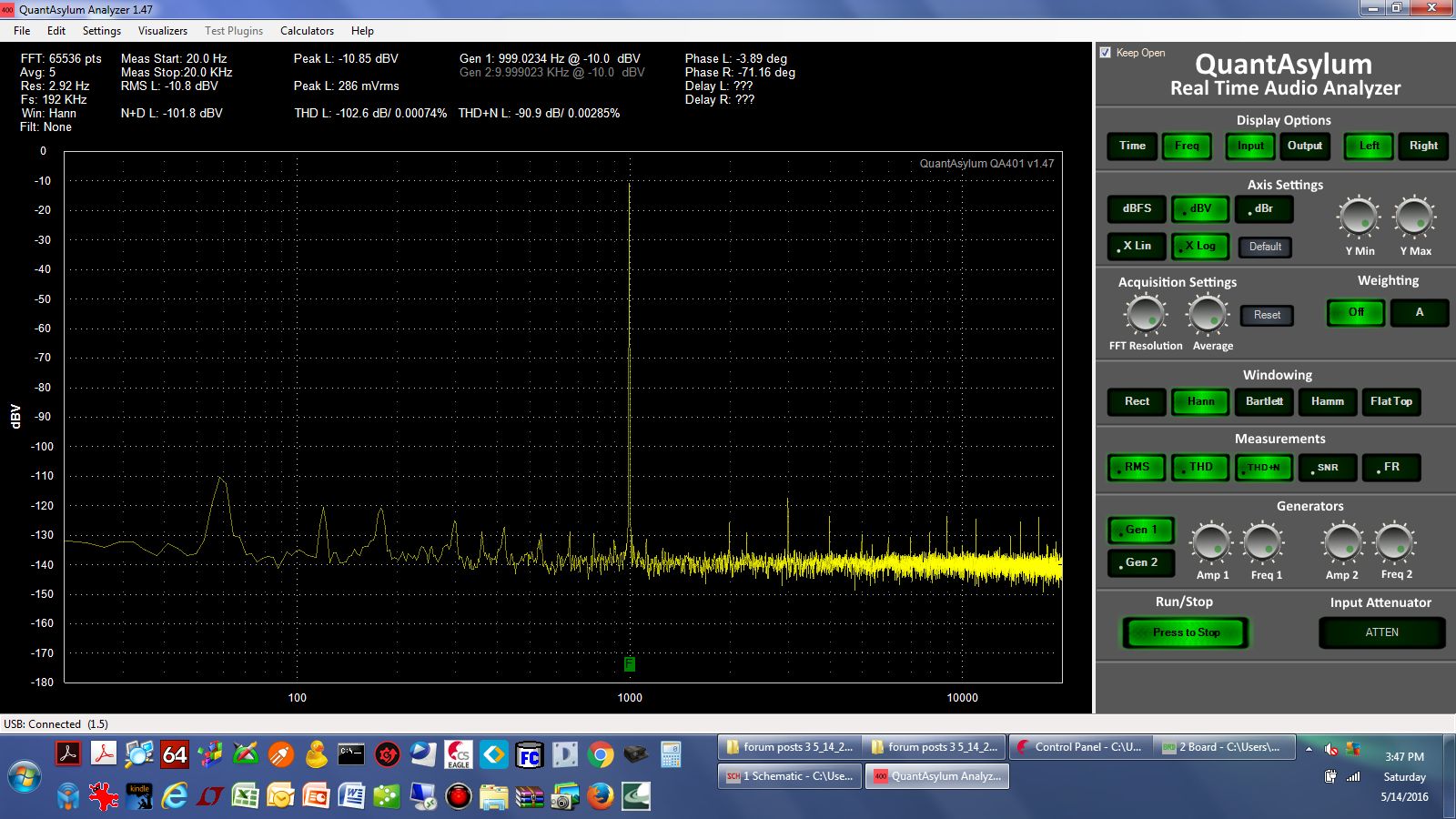
Task: Launch Firefox from the taskbar
Action: click(x=600, y=797)
